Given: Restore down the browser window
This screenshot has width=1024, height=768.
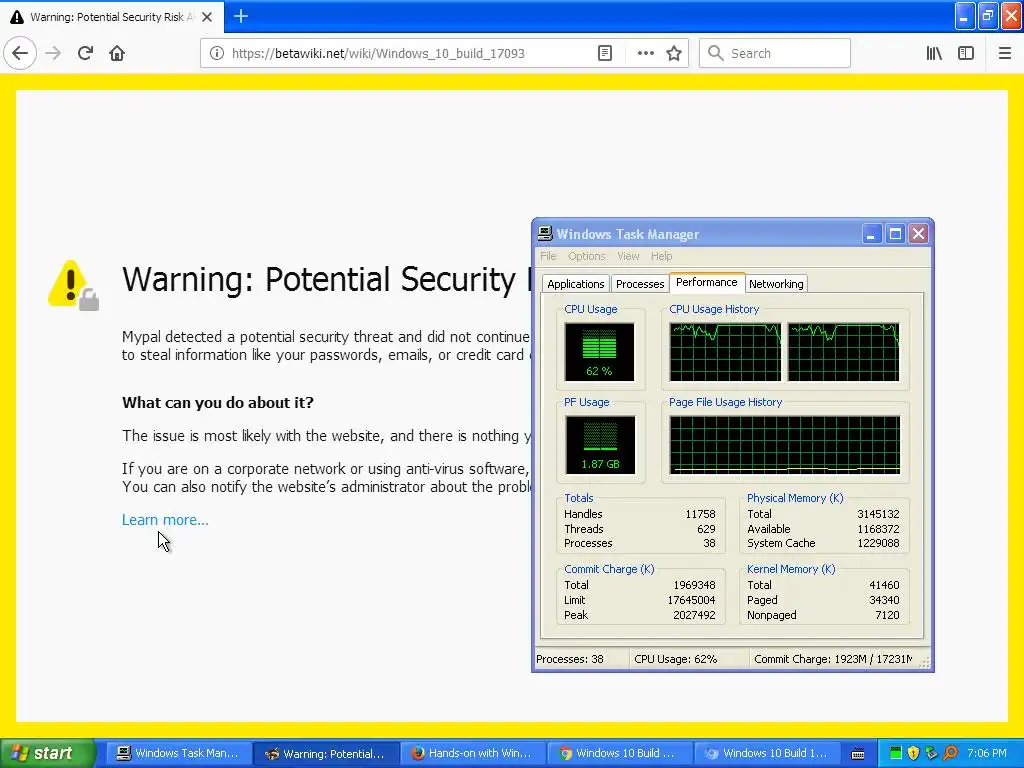Looking at the screenshot, I should [988, 16].
